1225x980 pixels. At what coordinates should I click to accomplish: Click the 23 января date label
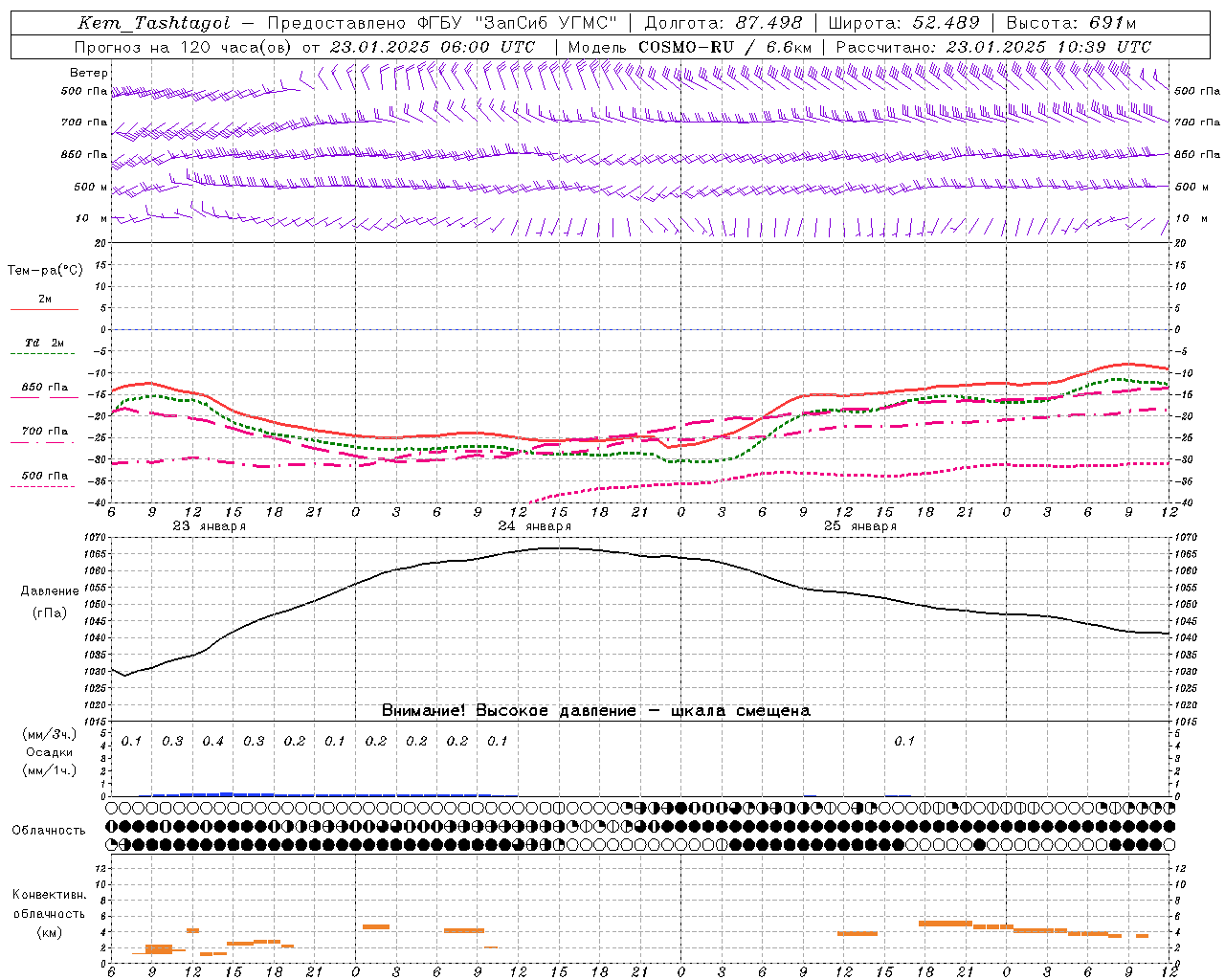point(209,526)
